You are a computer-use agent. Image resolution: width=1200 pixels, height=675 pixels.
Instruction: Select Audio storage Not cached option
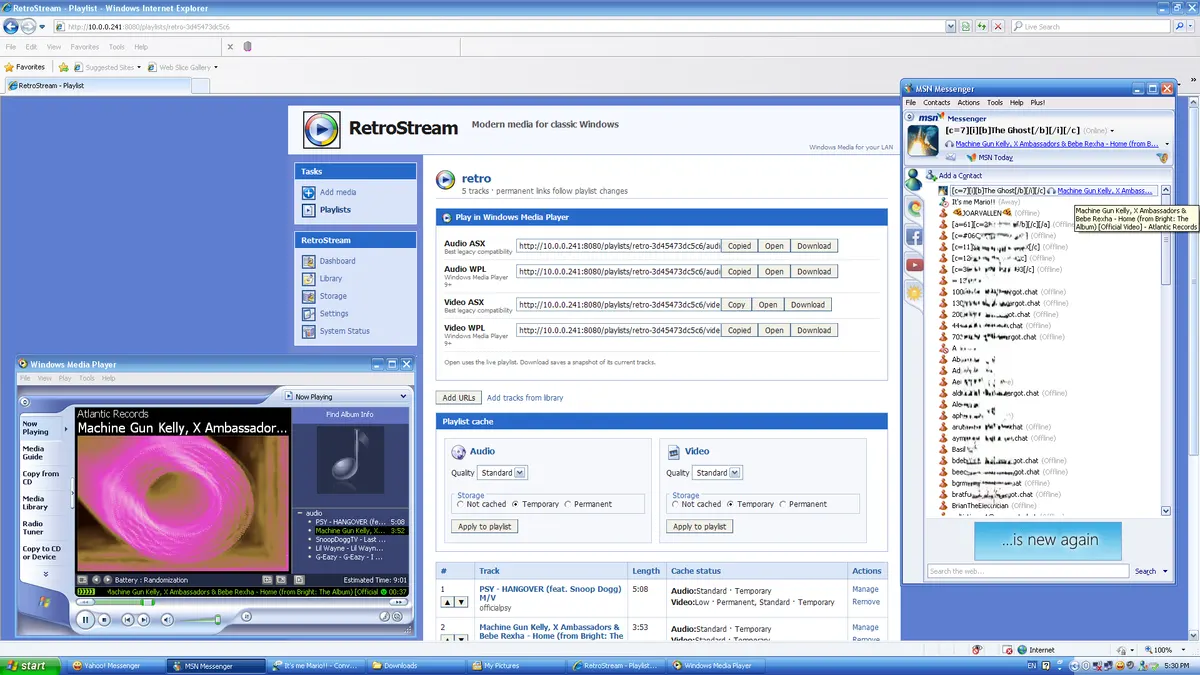coord(460,504)
